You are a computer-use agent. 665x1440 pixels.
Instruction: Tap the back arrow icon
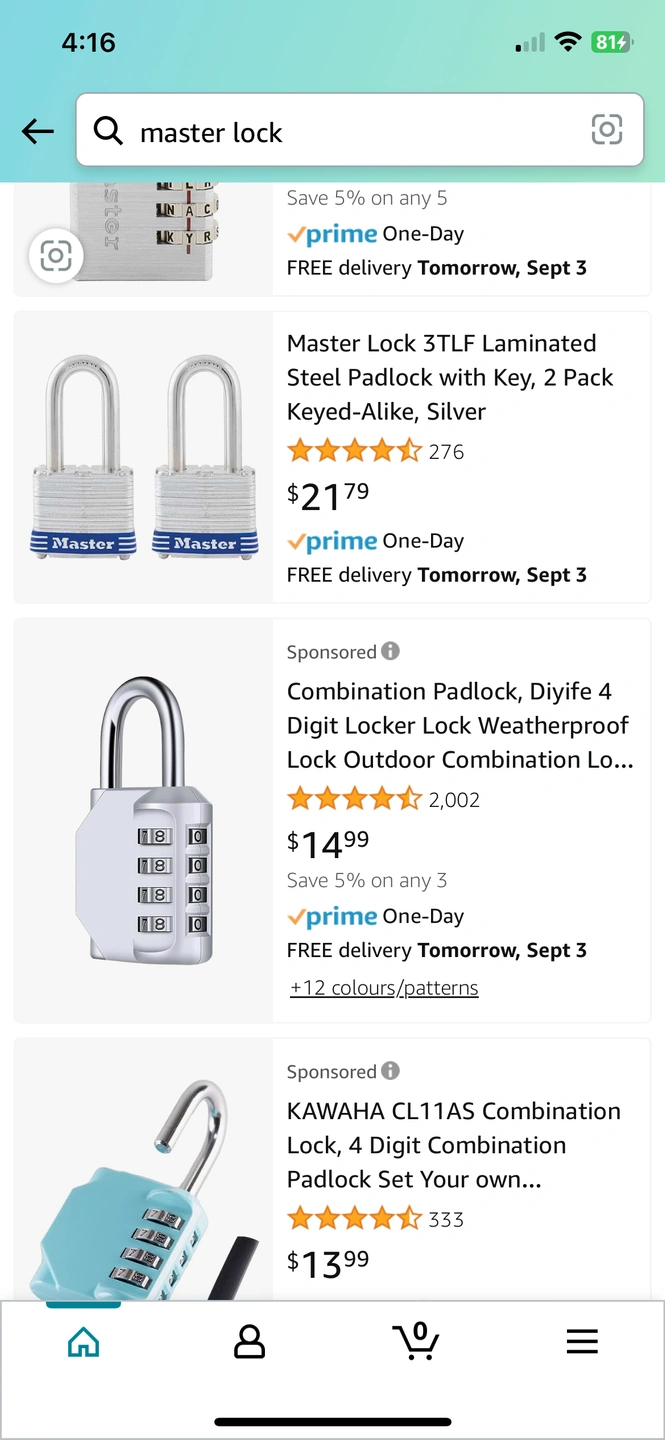point(38,131)
